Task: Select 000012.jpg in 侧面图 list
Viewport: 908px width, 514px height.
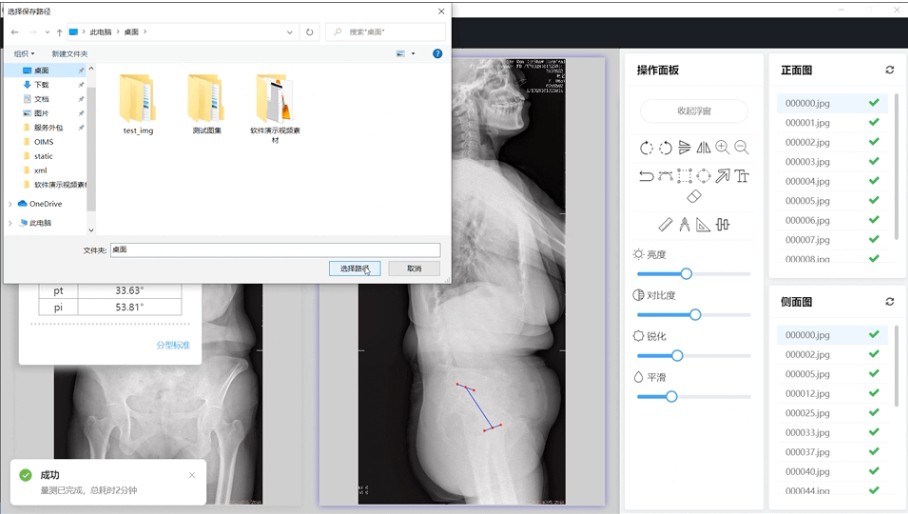Action: (832, 394)
